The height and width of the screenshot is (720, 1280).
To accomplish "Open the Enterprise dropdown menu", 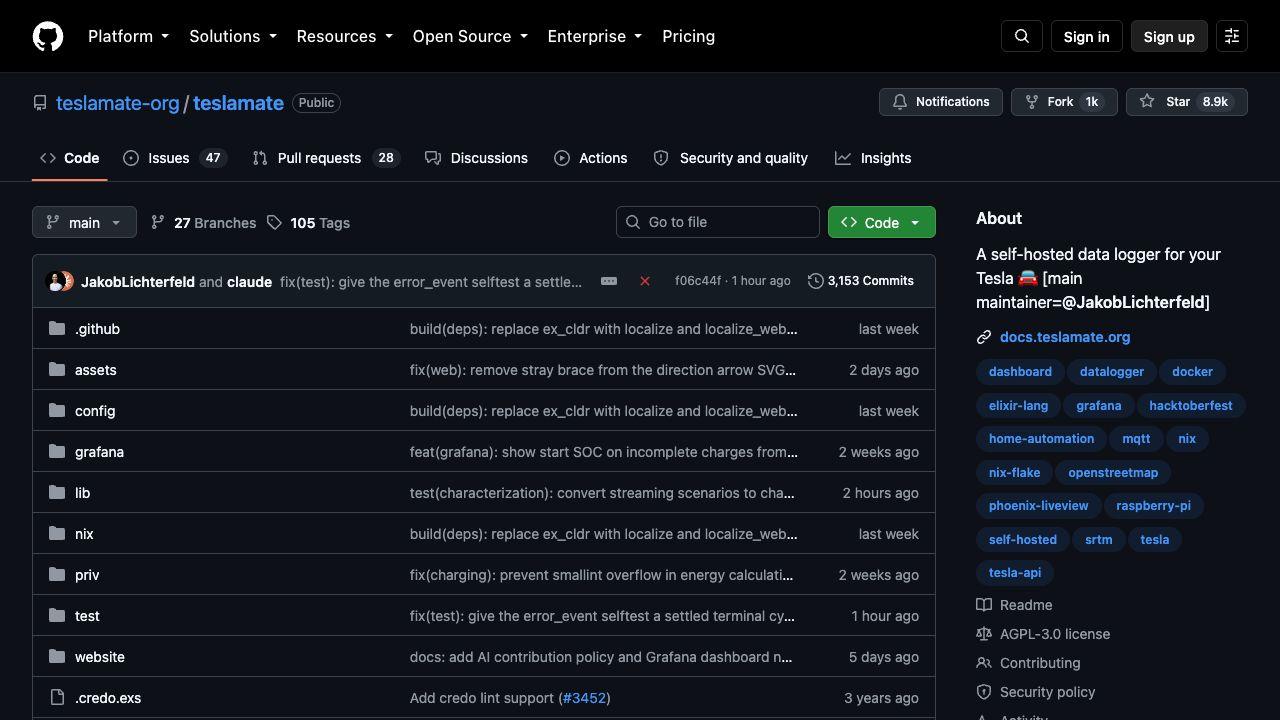I will pos(595,36).
